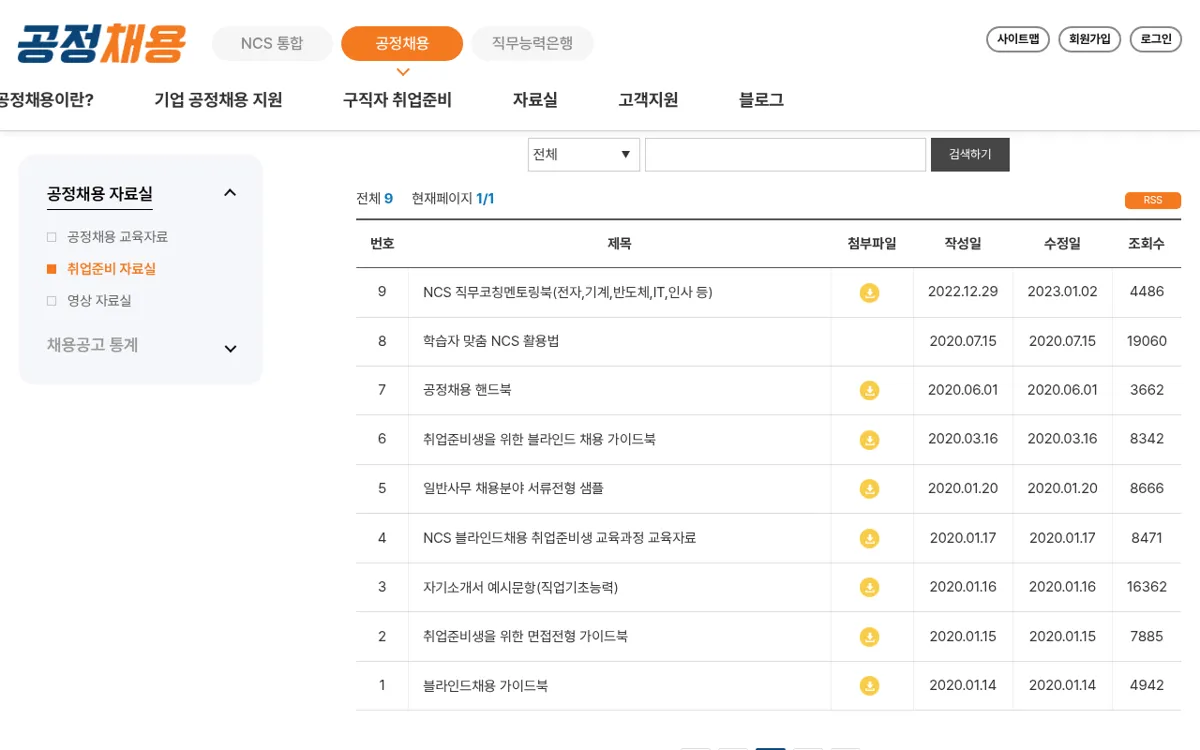Open the 블로그 menu
The width and height of the screenshot is (1200, 750).
pyautogui.click(x=761, y=100)
